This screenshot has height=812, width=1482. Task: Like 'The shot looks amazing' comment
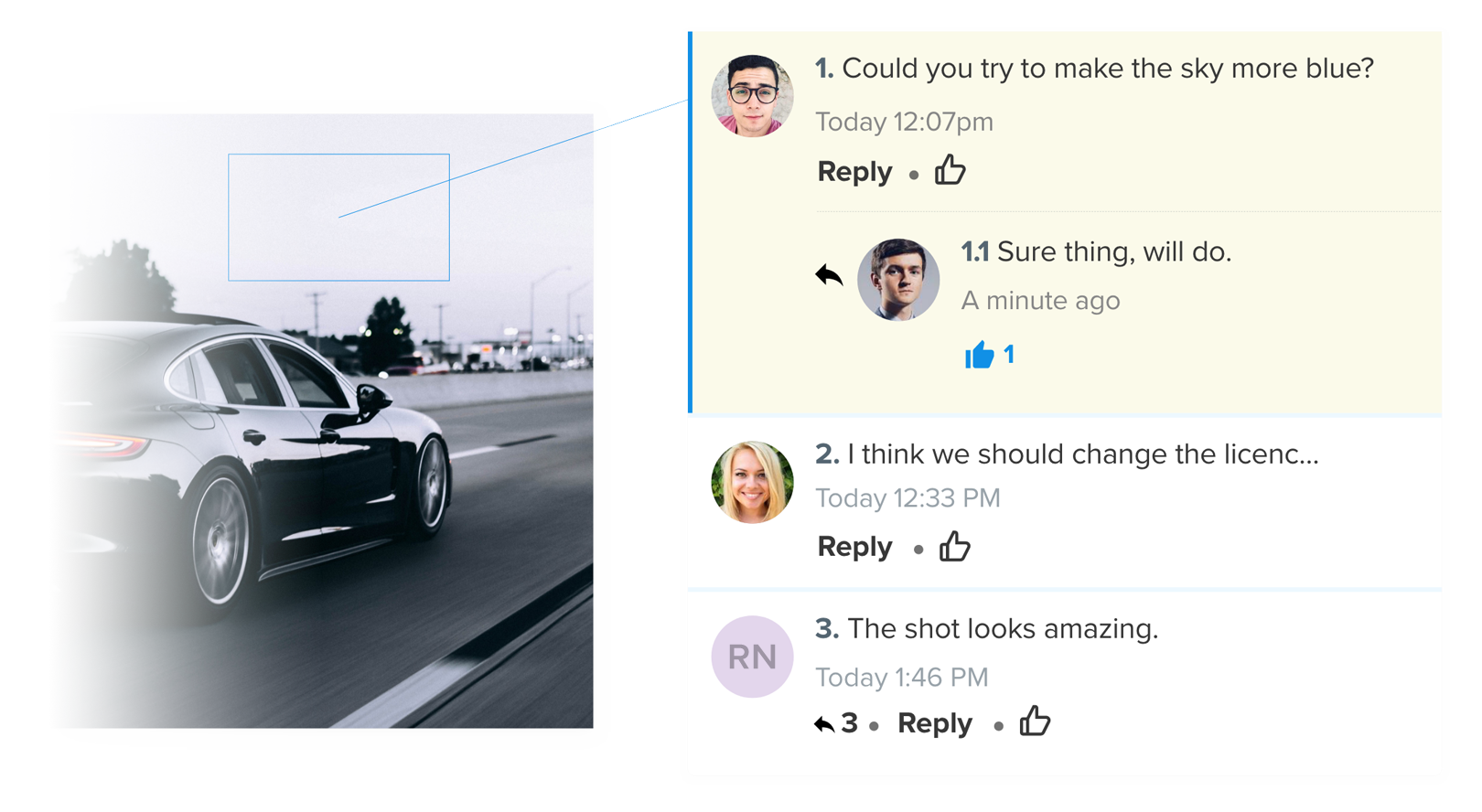1036,721
